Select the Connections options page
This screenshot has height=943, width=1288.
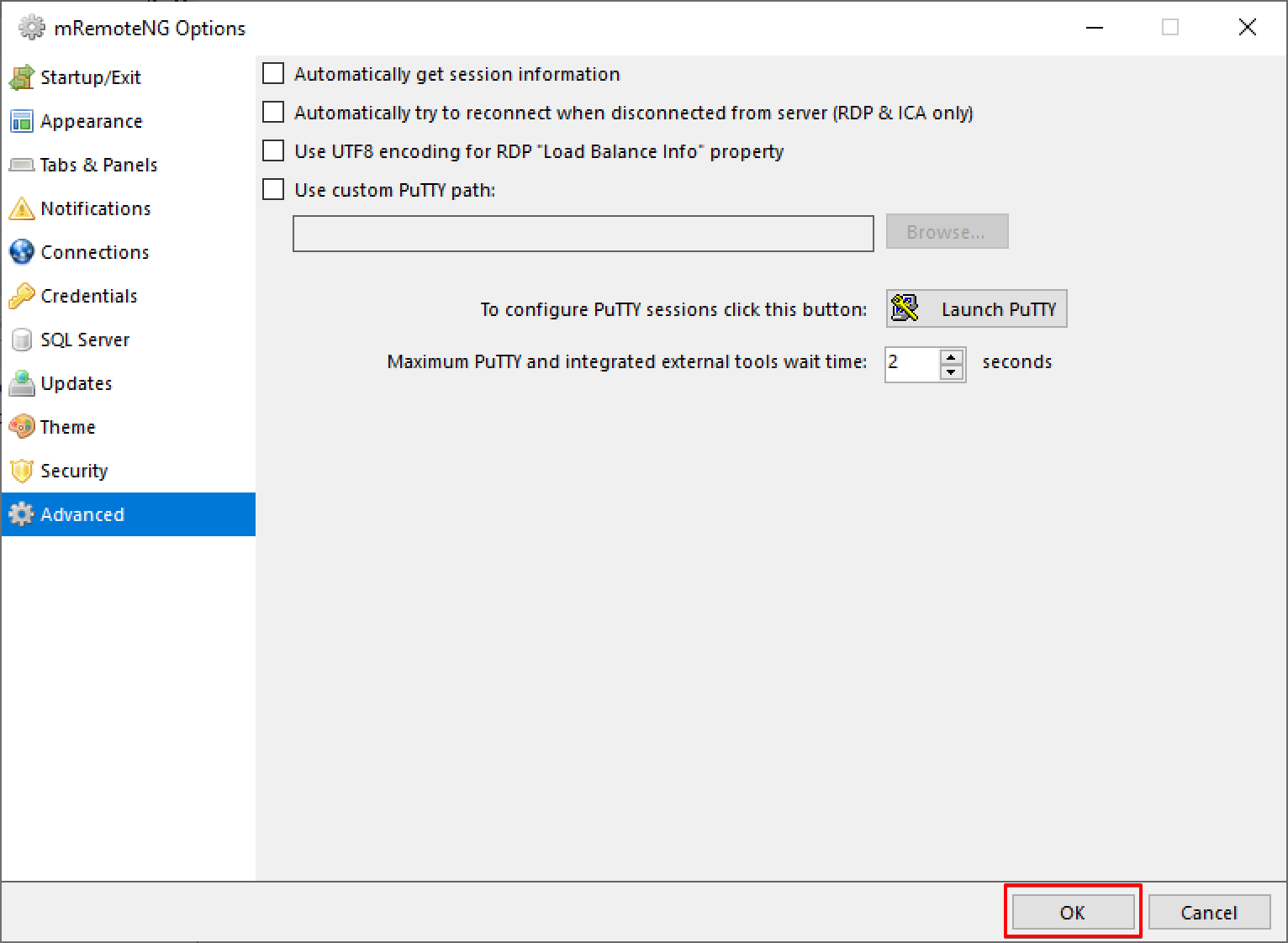pyautogui.click(x=128, y=252)
